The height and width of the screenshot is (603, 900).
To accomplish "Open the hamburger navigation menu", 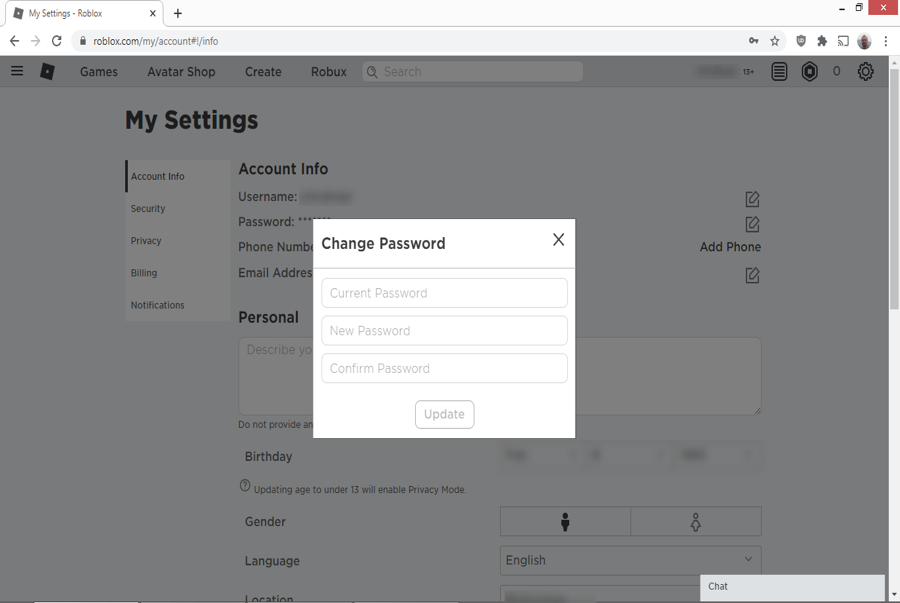I will pyautogui.click(x=17, y=71).
